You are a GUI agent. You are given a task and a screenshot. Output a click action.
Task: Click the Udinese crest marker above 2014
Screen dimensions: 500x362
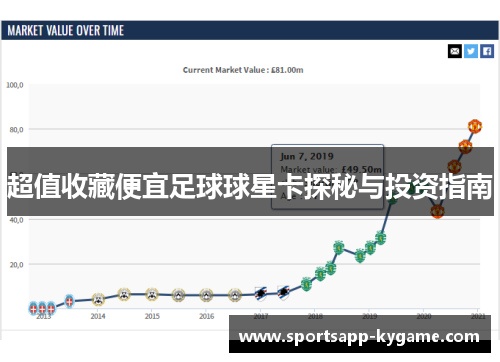click(x=98, y=299)
